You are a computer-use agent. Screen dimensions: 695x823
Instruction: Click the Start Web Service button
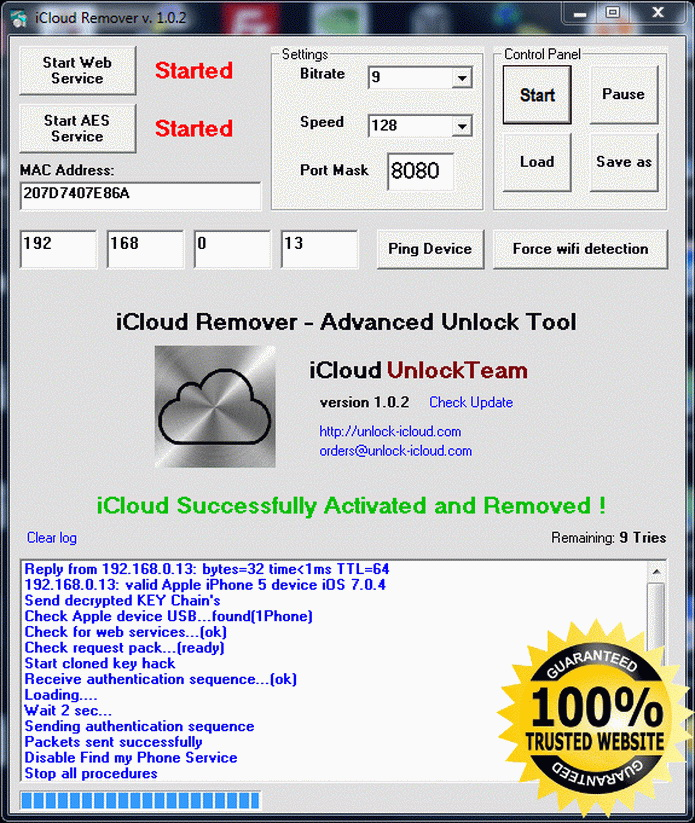78,70
